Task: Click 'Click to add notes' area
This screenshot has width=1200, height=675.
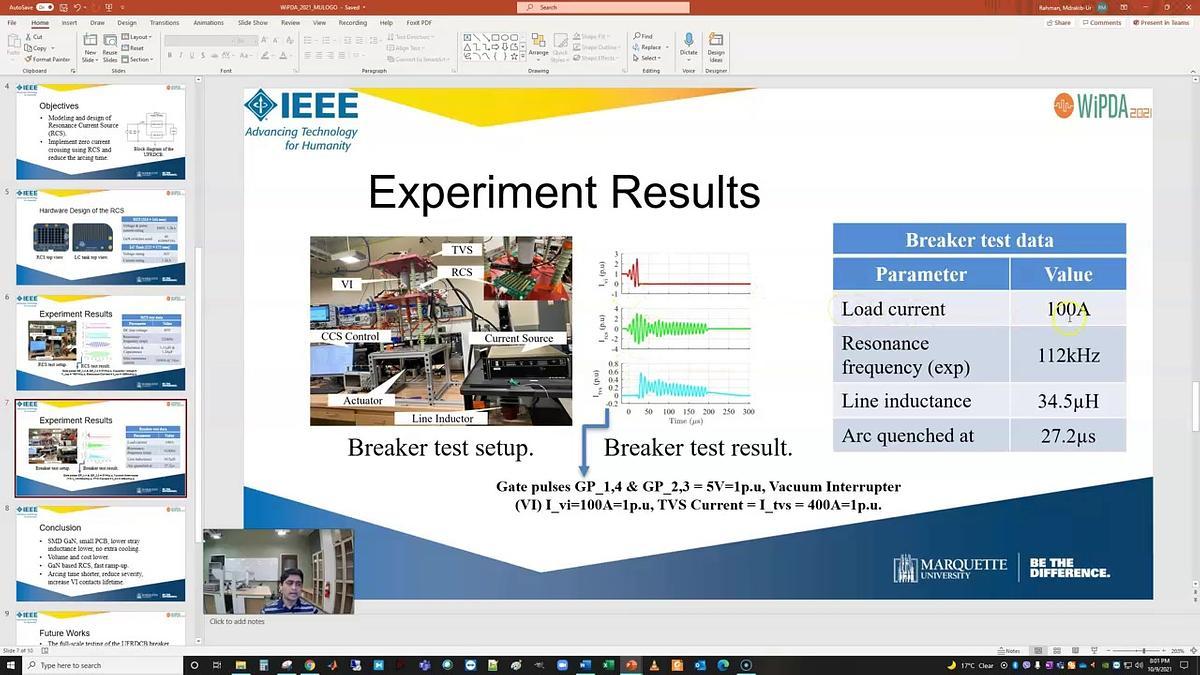Action: 237,621
